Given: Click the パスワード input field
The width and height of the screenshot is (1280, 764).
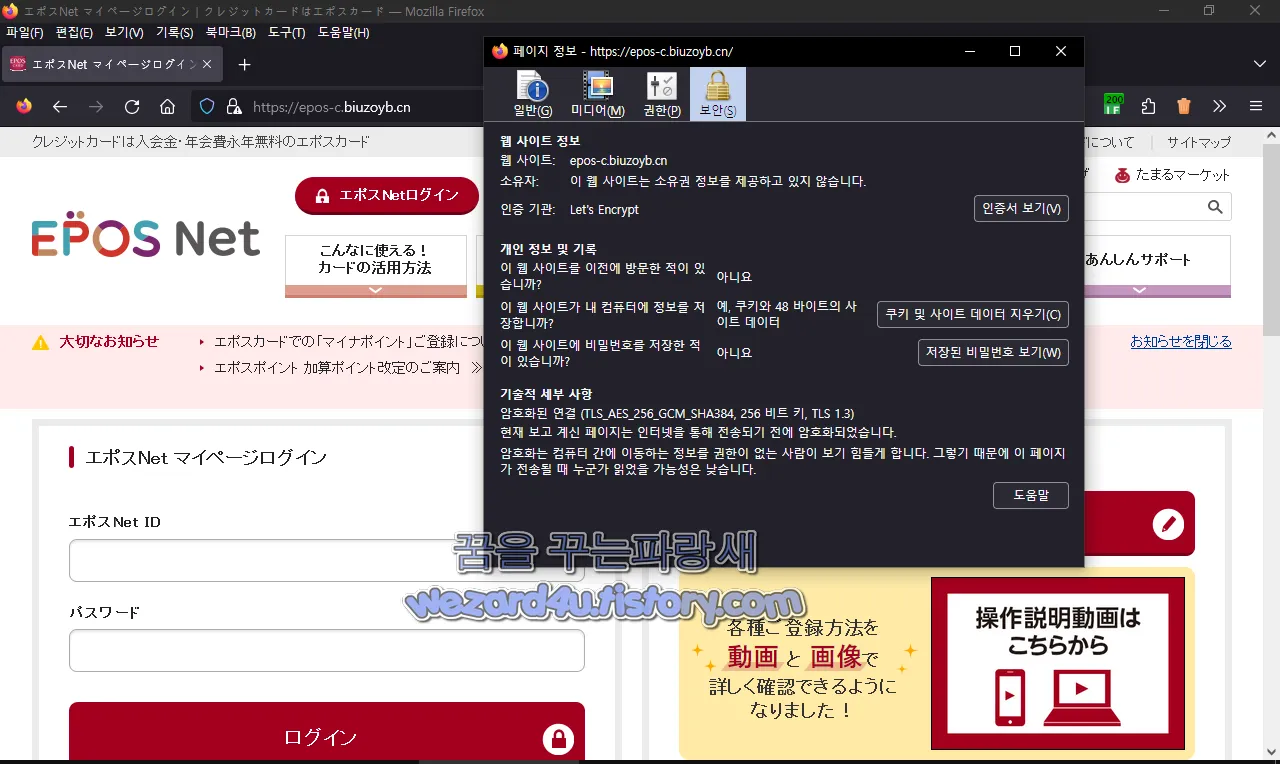Looking at the screenshot, I should click(326, 650).
